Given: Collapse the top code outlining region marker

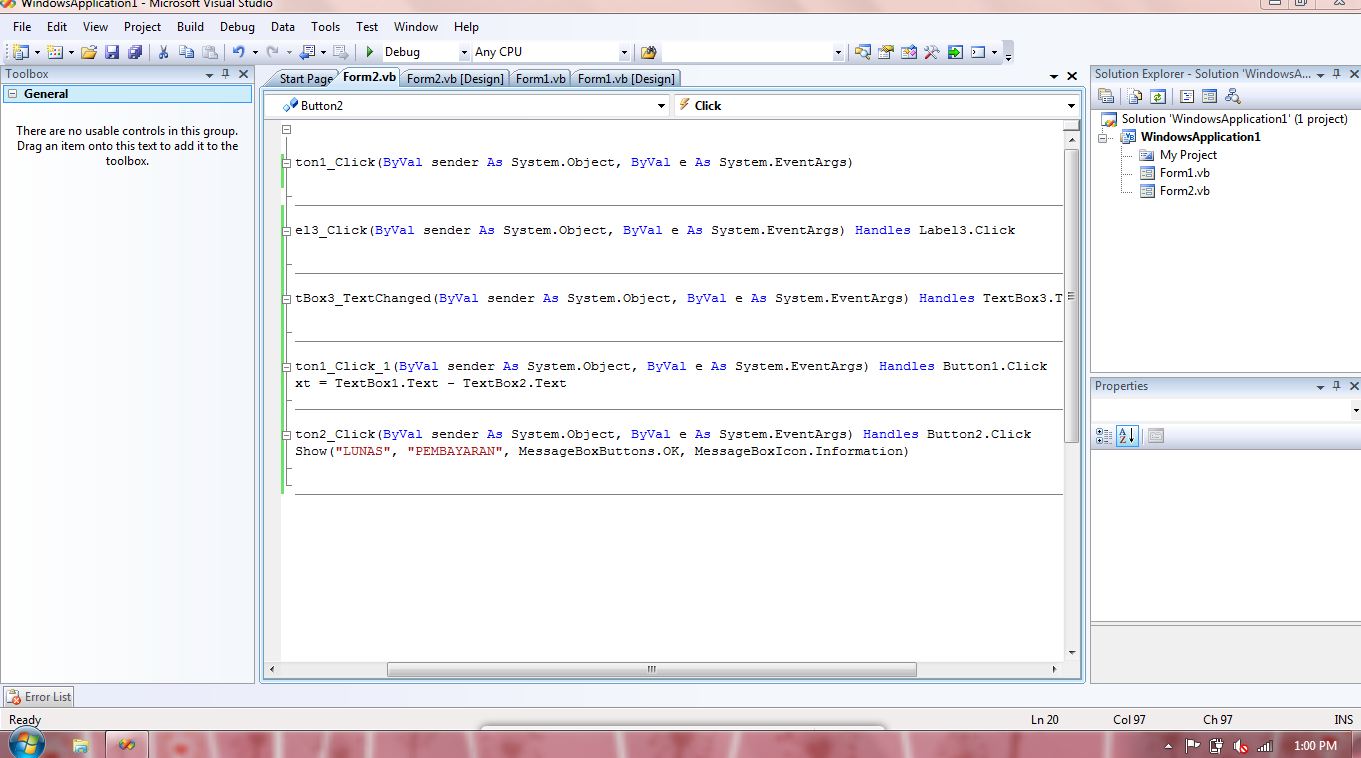Looking at the screenshot, I should pos(286,129).
